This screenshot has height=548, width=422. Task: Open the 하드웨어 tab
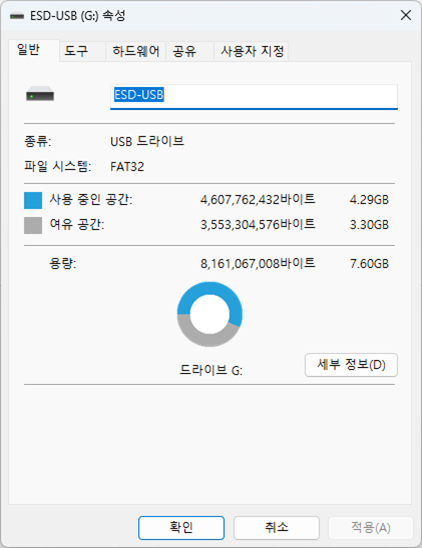tap(136, 51)
